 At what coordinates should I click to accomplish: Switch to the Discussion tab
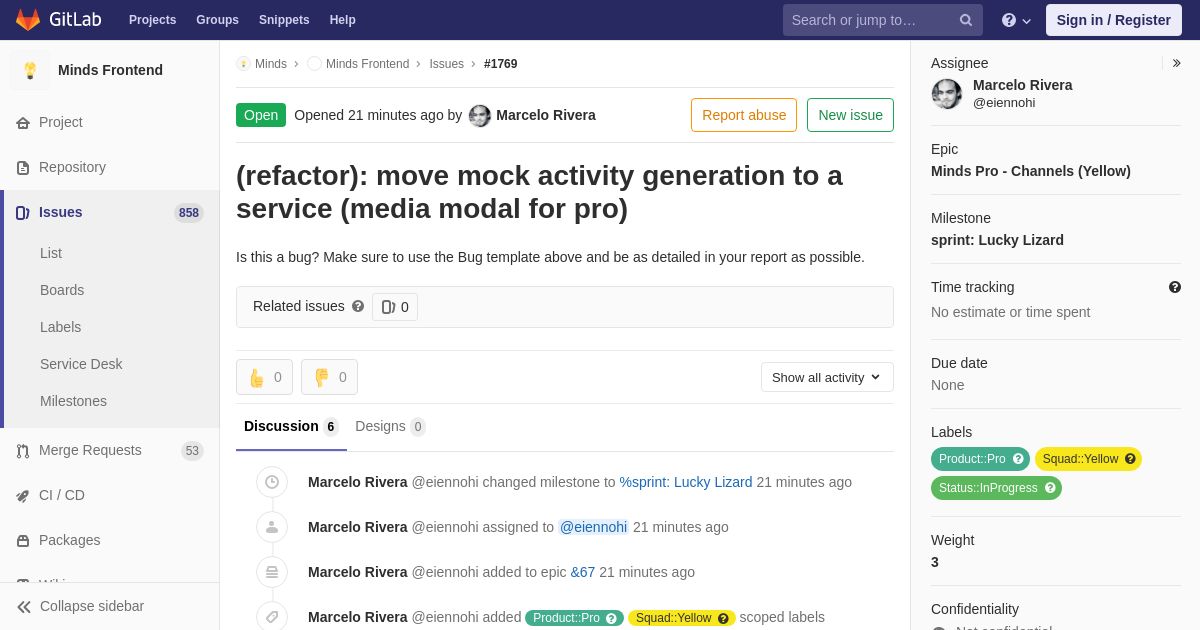tap(291, 426)
